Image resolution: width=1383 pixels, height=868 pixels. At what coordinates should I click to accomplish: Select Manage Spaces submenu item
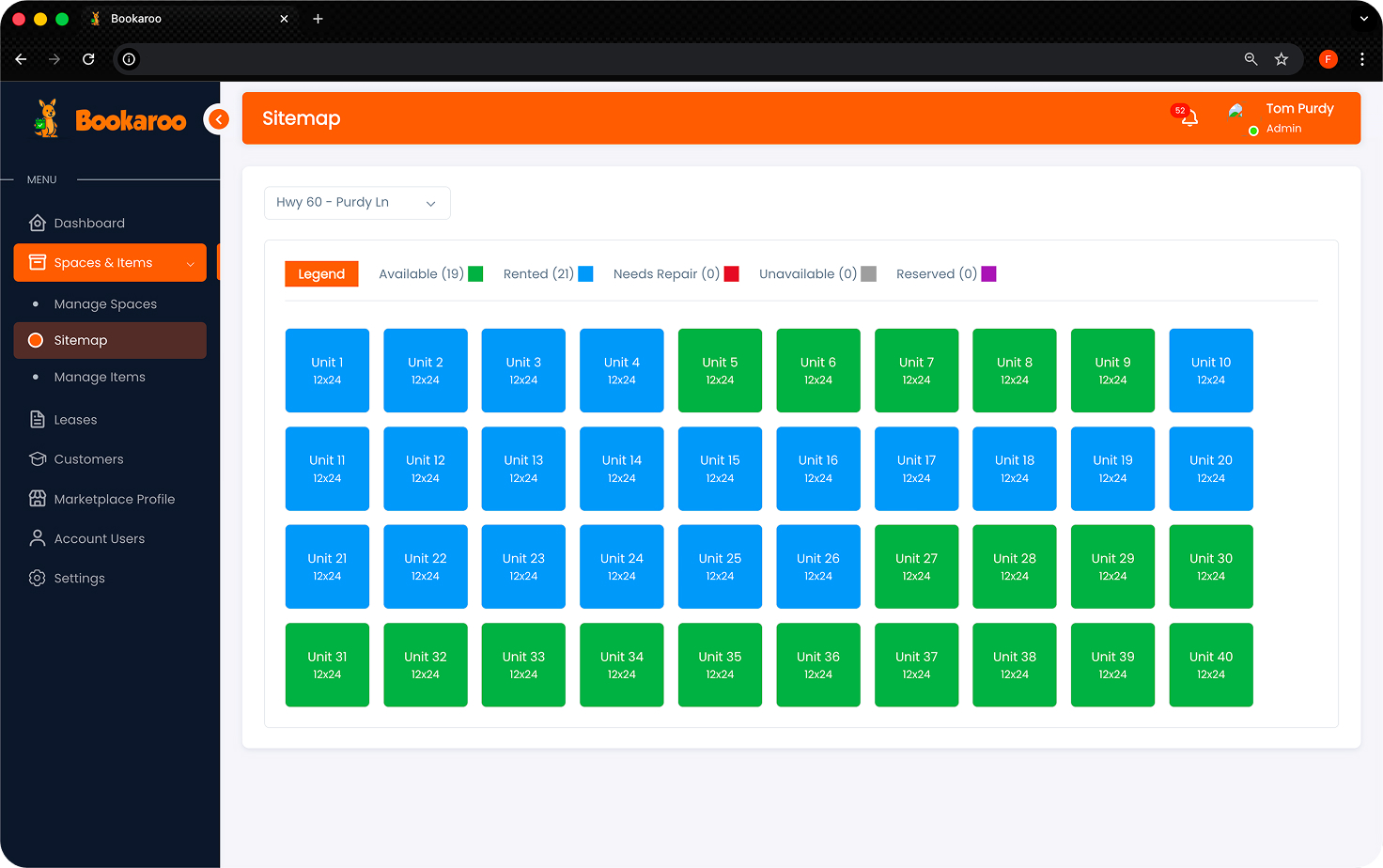pyautogui.click(x=105, y=304)
